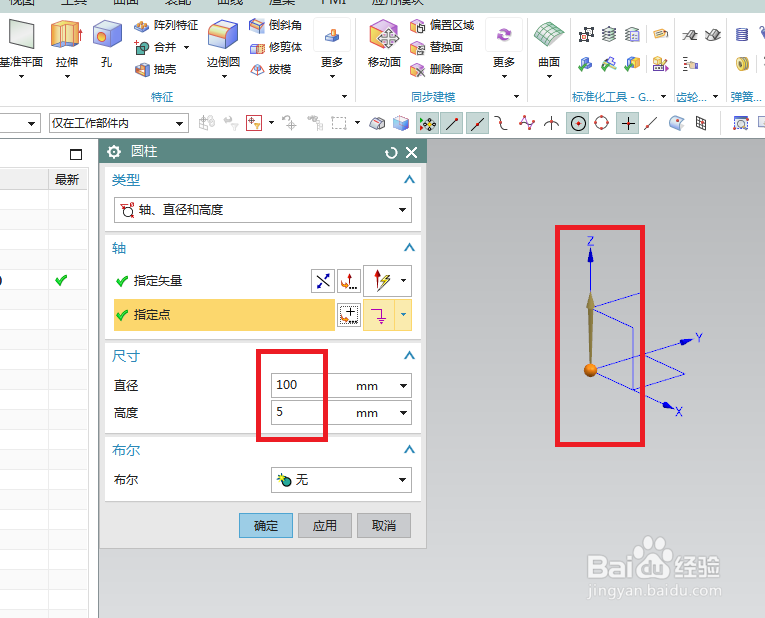
Task: Click the orange origin point handle
Action: tap(590, 370)
